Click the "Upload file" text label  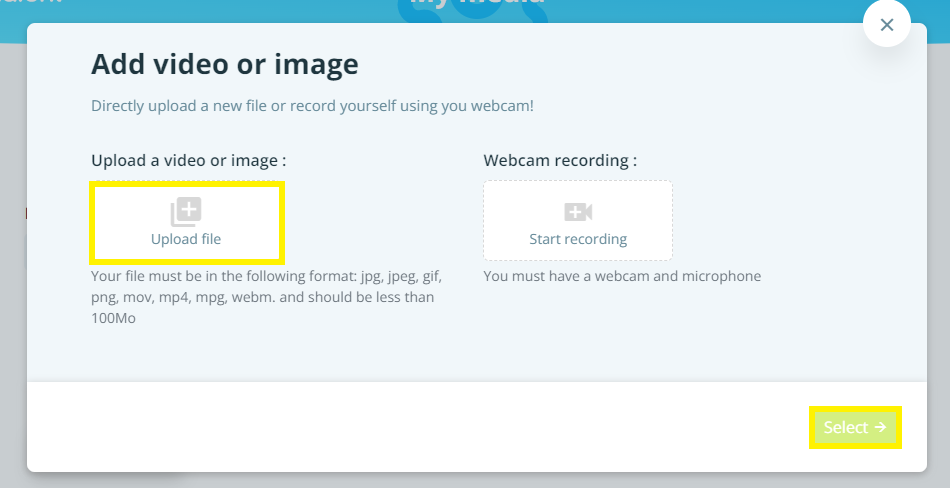click(186, 239)
